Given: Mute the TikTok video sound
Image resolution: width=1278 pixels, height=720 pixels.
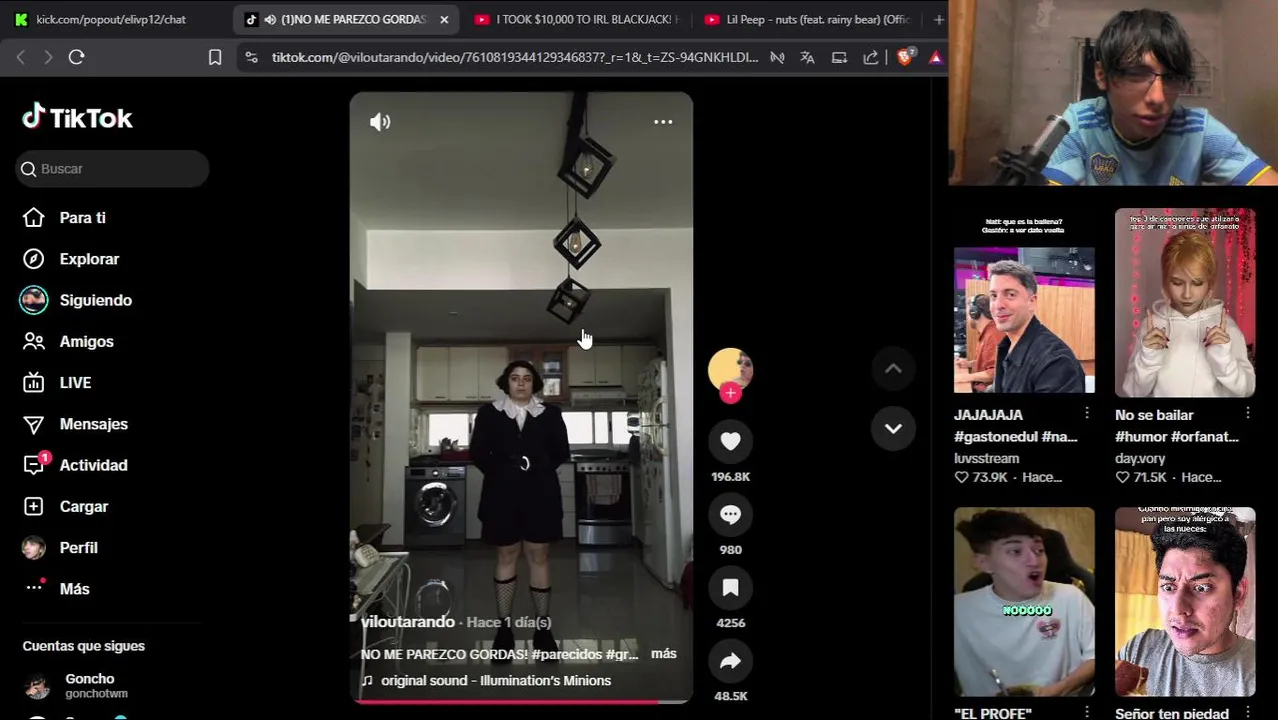Looking at the screenshot, I should (380, 122).
